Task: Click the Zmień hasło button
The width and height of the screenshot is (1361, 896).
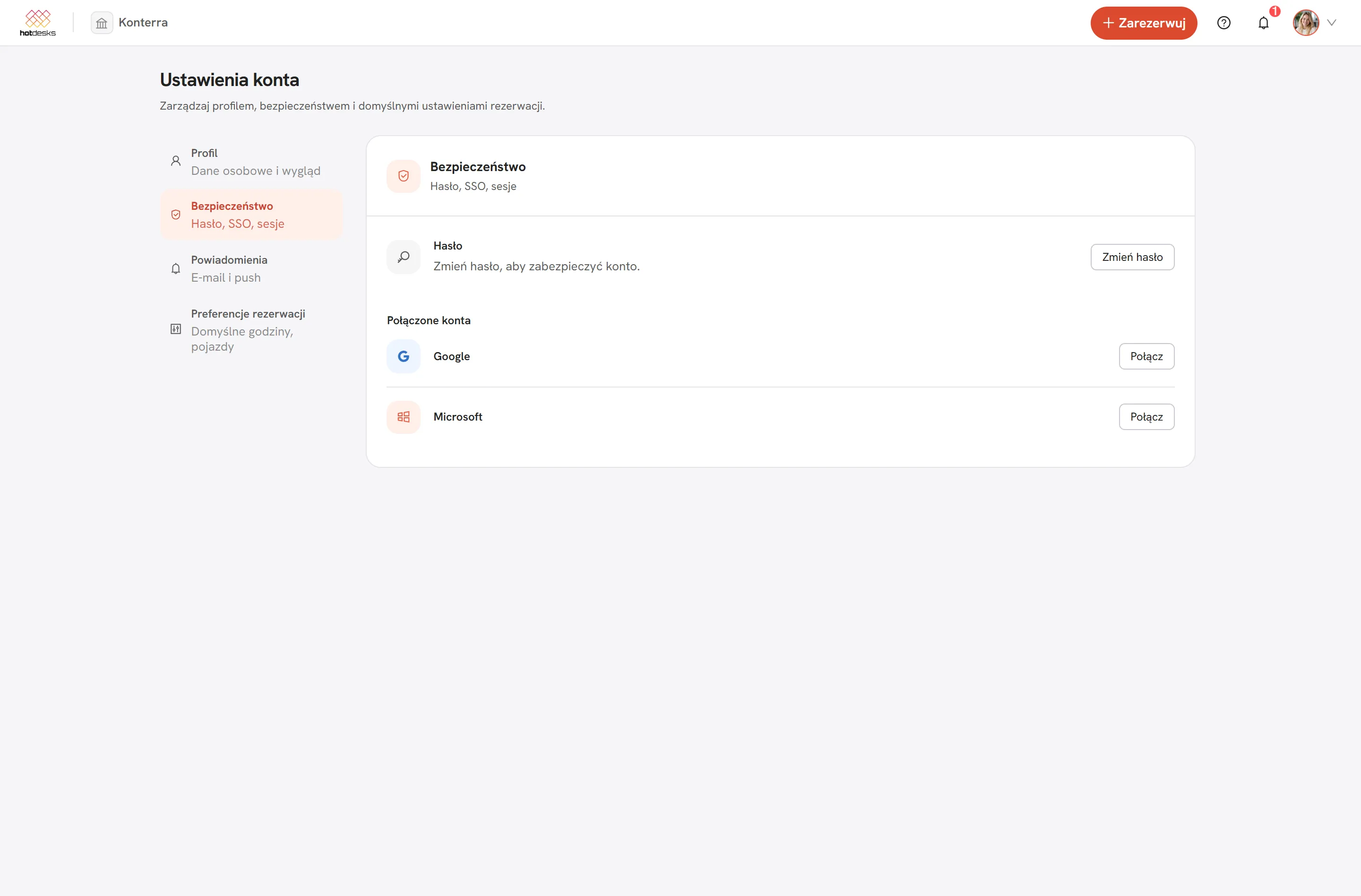Action: [1132, 257]
